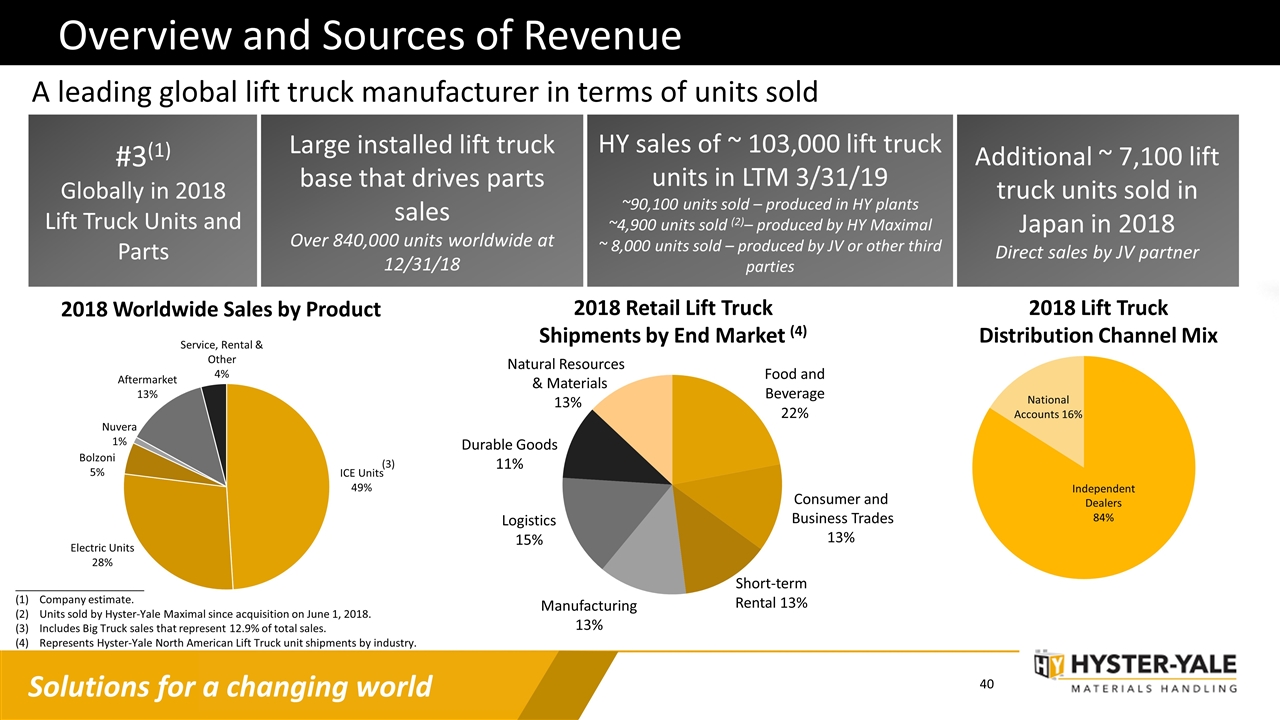The height and width of the screenshot is (720, 1280).
Task: Select '2018 Retail Lift Truck Shipments' chart heading
Action: pyautogui.click(x=674, y=320)
